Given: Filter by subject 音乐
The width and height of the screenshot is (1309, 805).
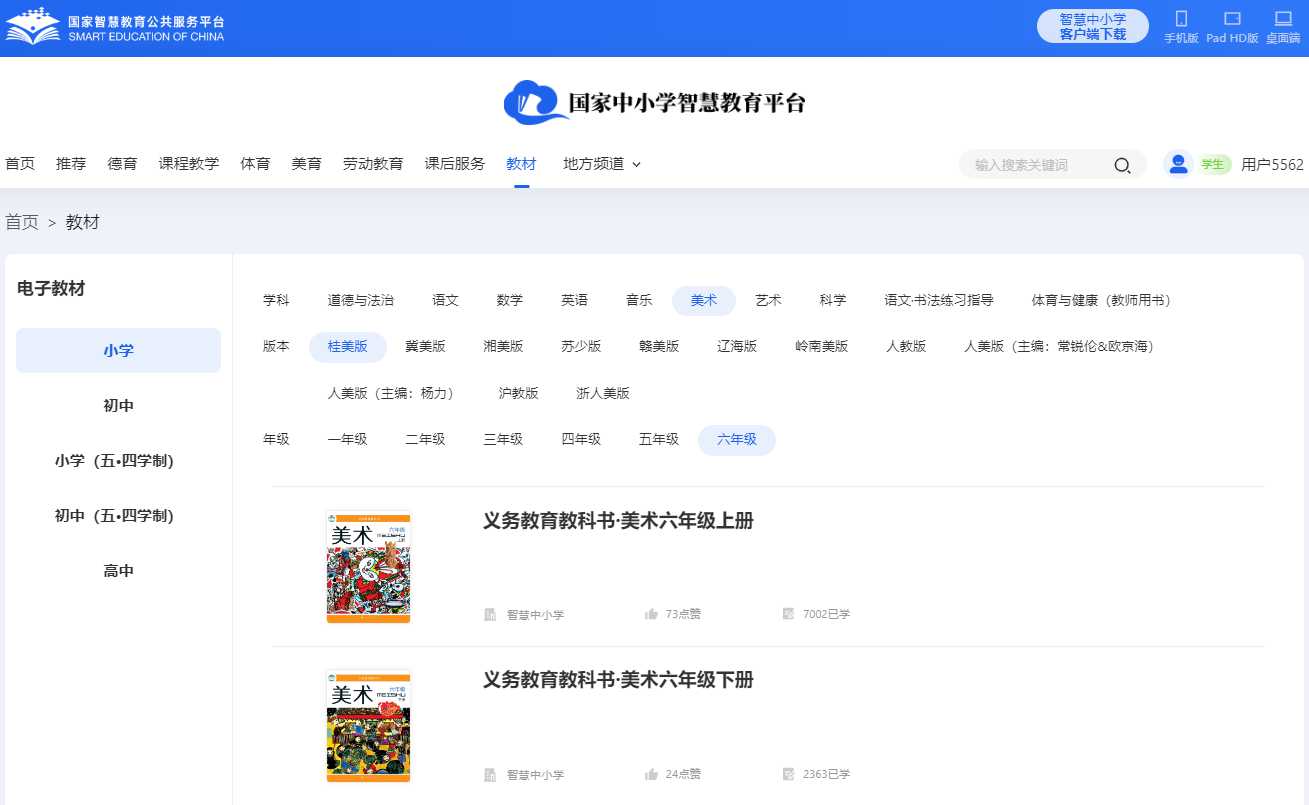Looking at the screenshot, I should [x=640, y=300].
